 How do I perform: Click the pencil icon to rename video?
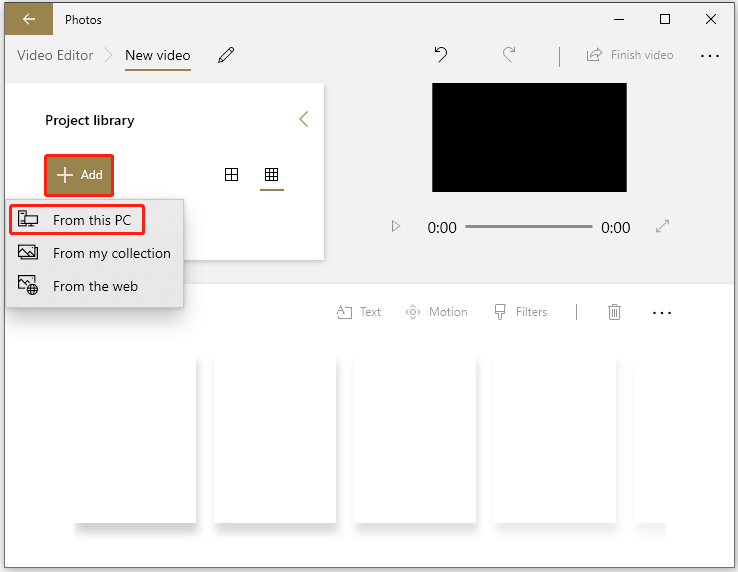click(226, 55)
